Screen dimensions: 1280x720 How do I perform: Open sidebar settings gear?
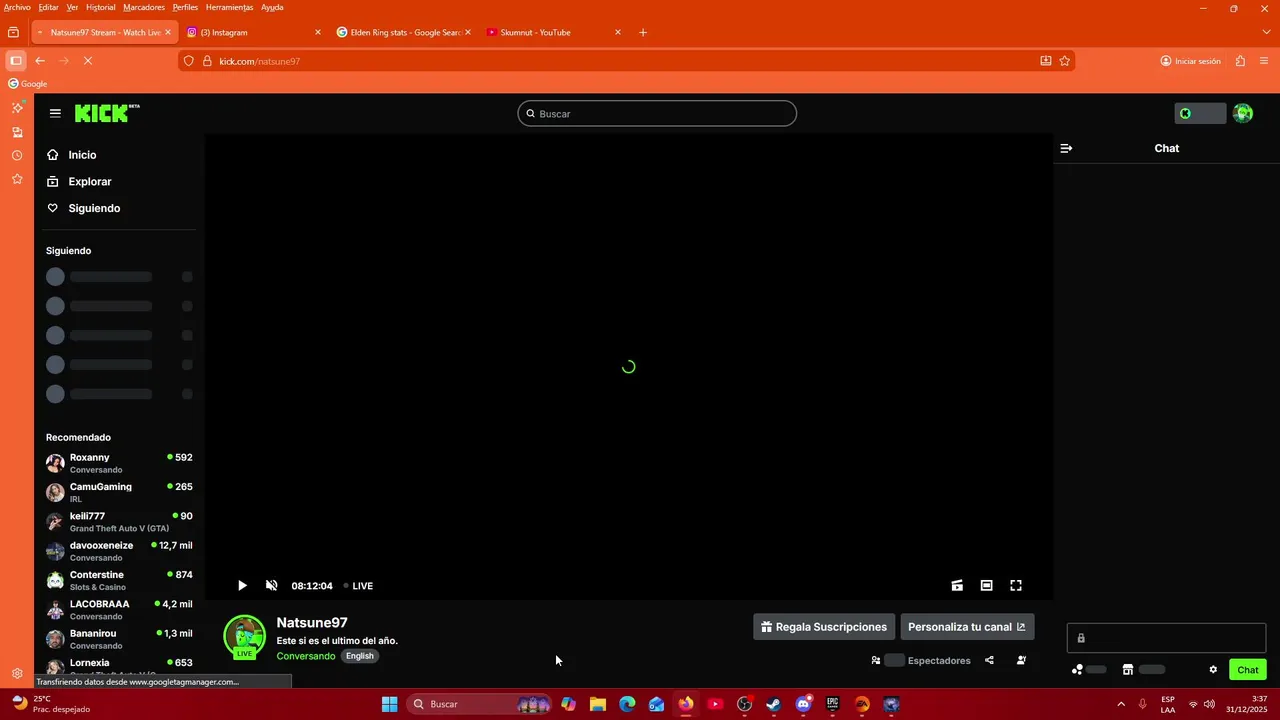coord(17,674)
